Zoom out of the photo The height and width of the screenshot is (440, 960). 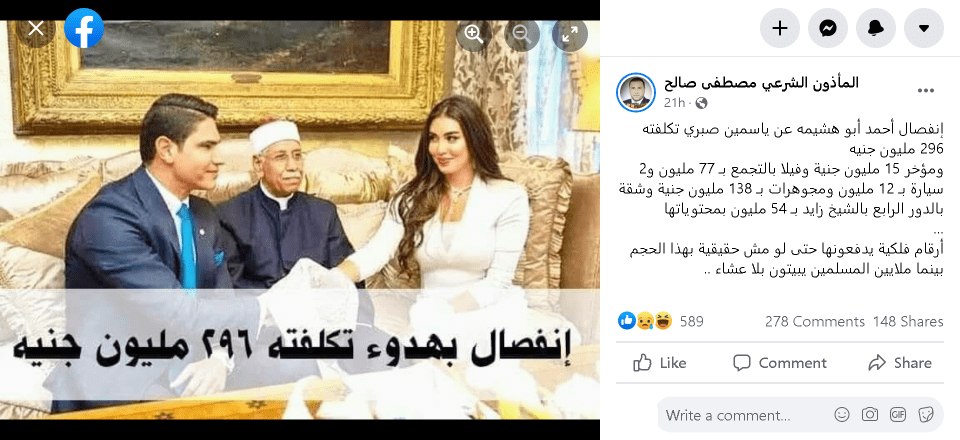[x=522, y=34]
